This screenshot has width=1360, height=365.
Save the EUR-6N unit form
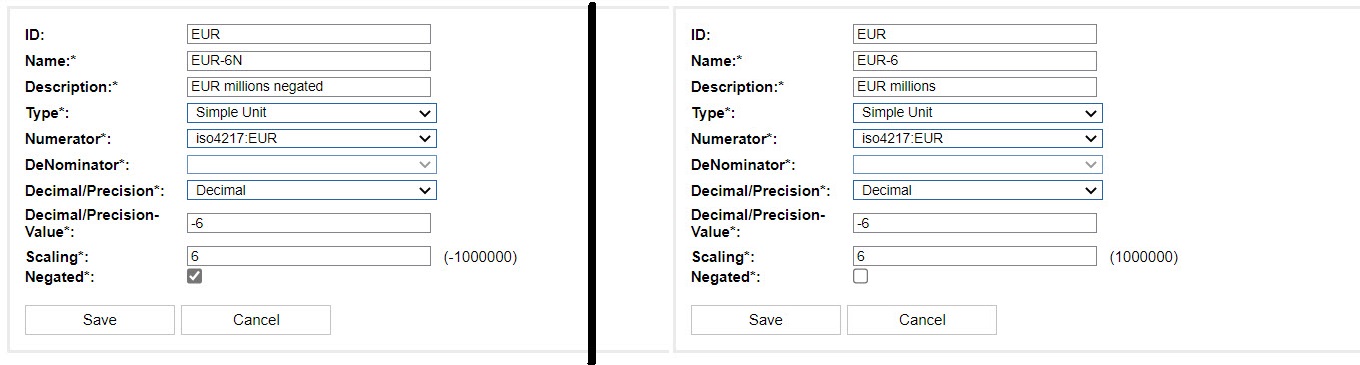[100, 320]
